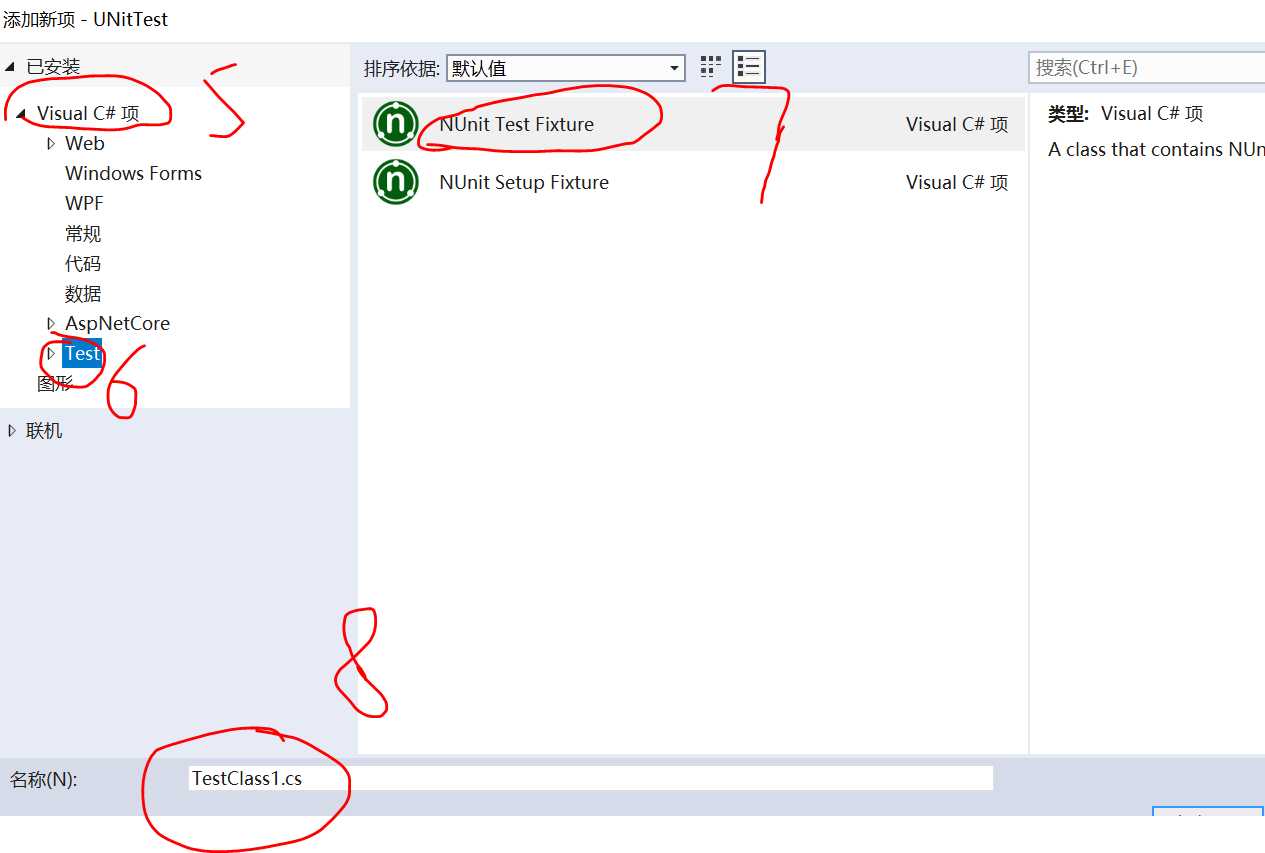Select the 常规 category
The height and width of the screenshot is (853, 1265).
point(83,234)
